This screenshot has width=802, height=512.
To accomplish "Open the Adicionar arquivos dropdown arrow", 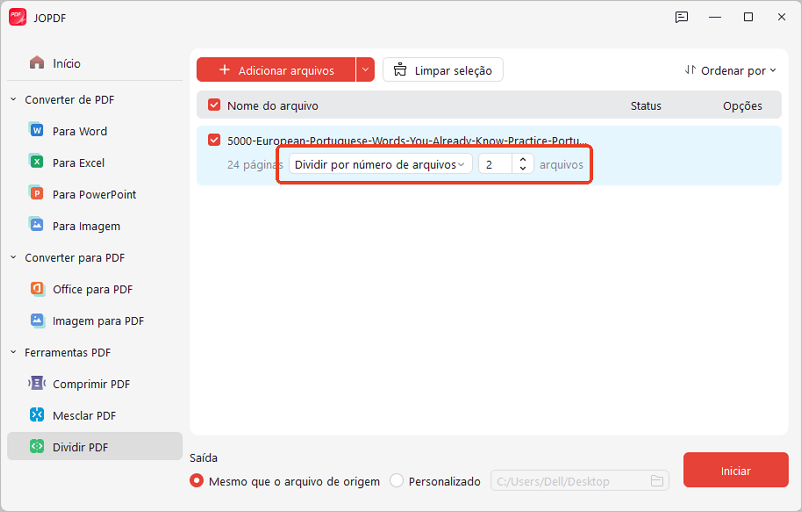I will point(365,70).
